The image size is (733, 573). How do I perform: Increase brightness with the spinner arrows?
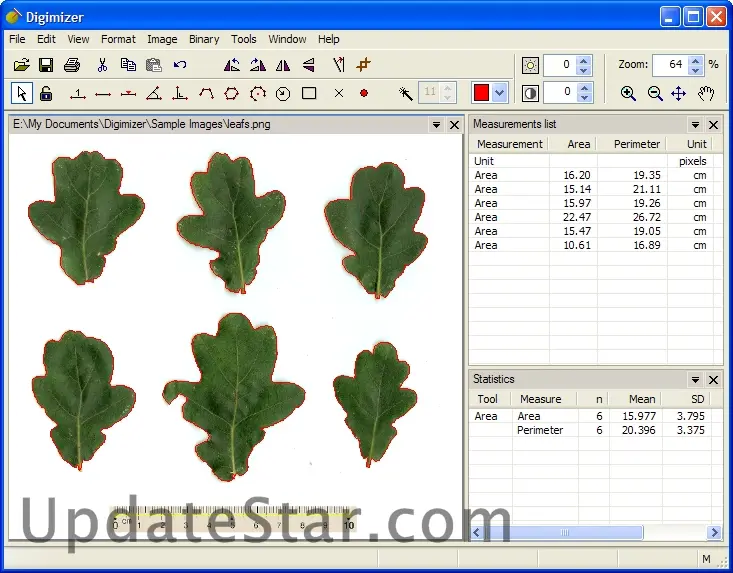[x=583, y=64]
